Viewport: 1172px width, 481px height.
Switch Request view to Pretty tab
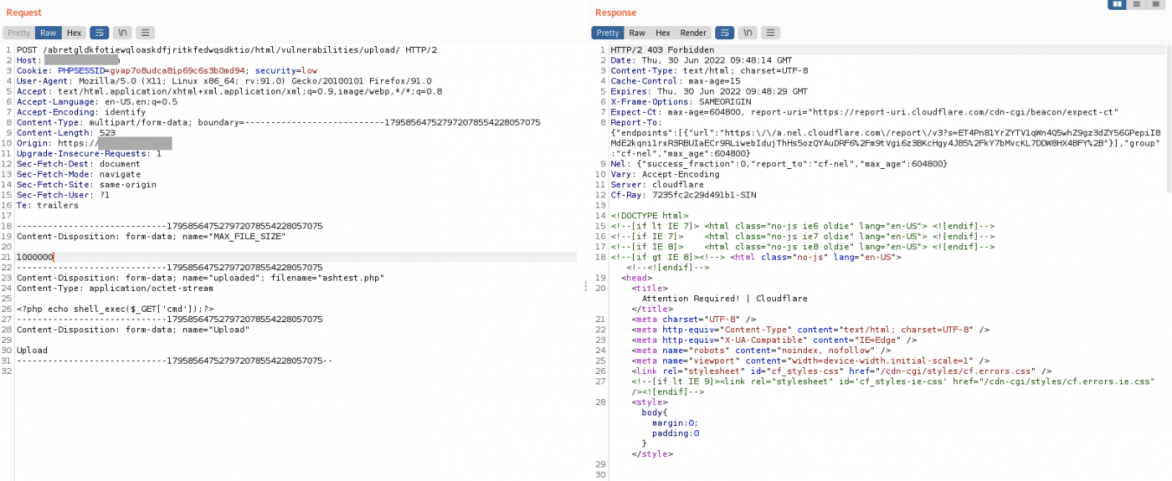click(19, 33)
